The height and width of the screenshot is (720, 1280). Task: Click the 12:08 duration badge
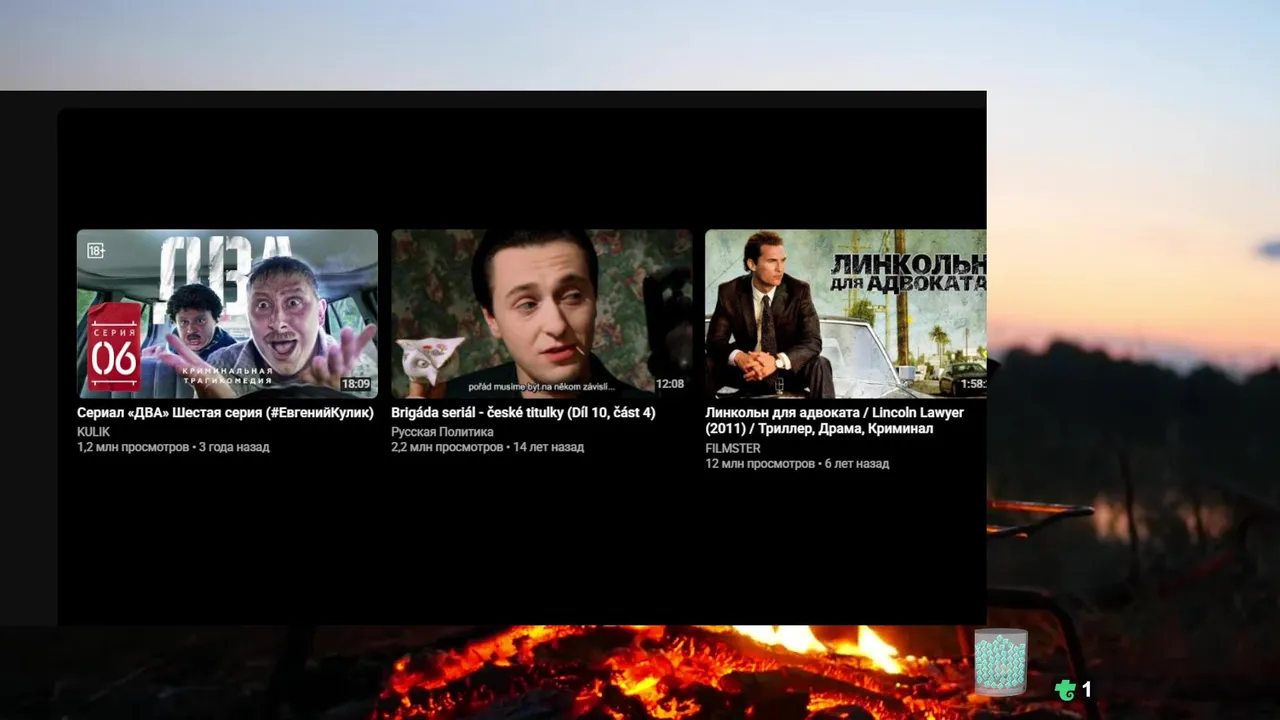(x=669, y=384)
